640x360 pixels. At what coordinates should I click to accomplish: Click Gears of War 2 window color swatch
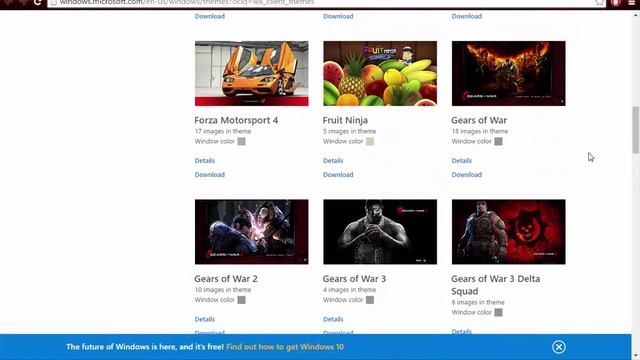[x=242, y=300]
